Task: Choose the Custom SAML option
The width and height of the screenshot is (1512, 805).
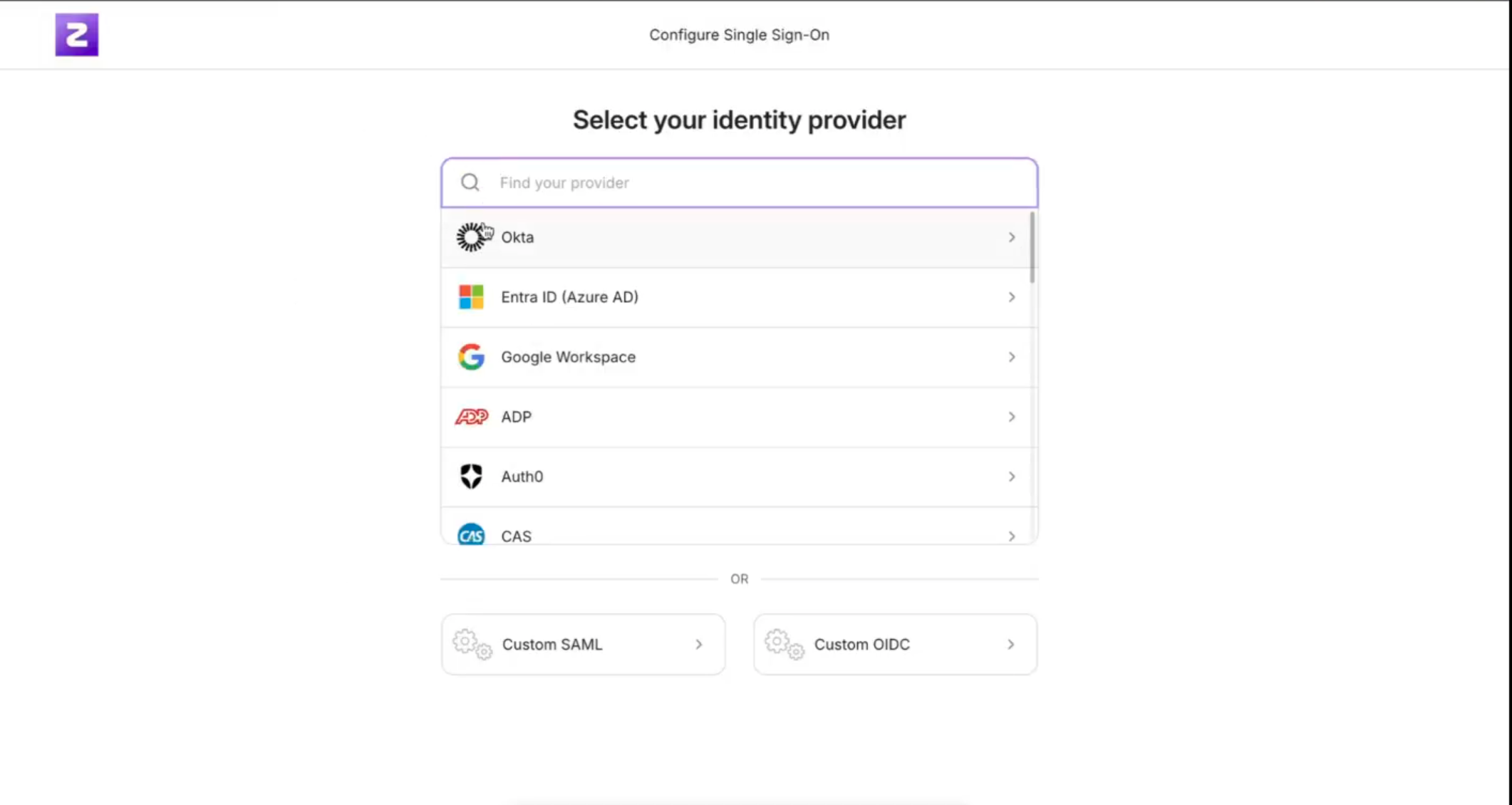Action: 553,644
